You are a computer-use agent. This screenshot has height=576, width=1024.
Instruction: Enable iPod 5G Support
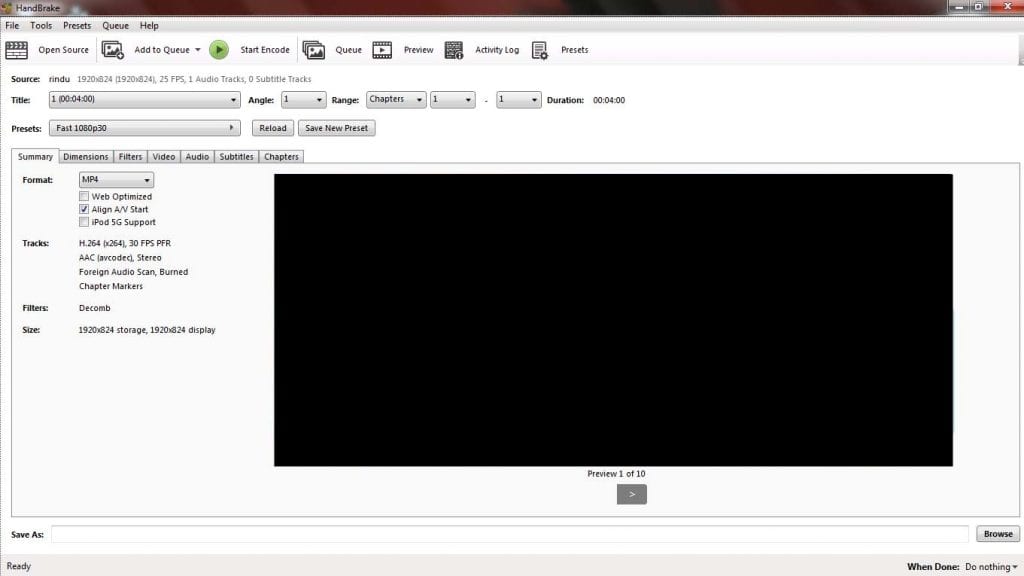(84, 222)
